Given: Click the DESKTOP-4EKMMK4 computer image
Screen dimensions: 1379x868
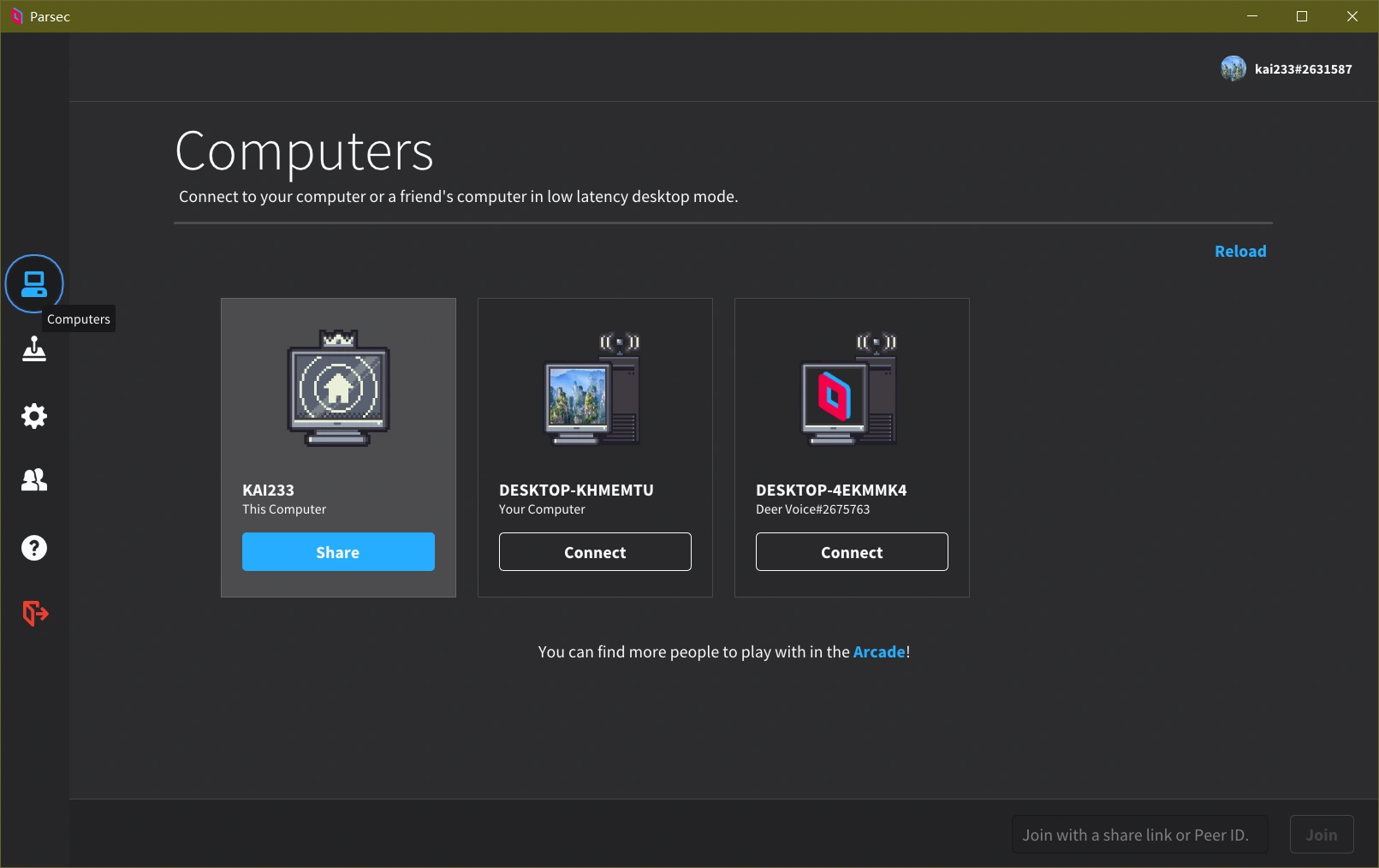Looking at the screenshot, I should tap(850, 389).
